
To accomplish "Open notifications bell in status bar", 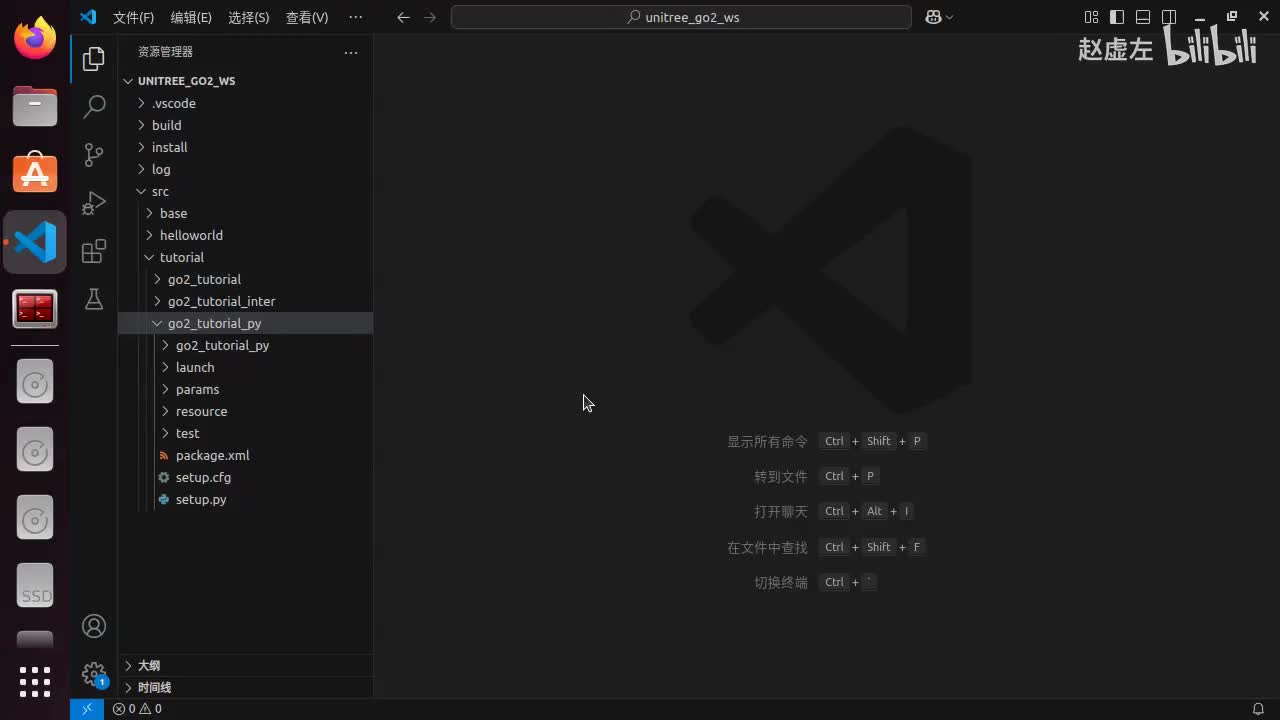I will [x=1258, y=709].
